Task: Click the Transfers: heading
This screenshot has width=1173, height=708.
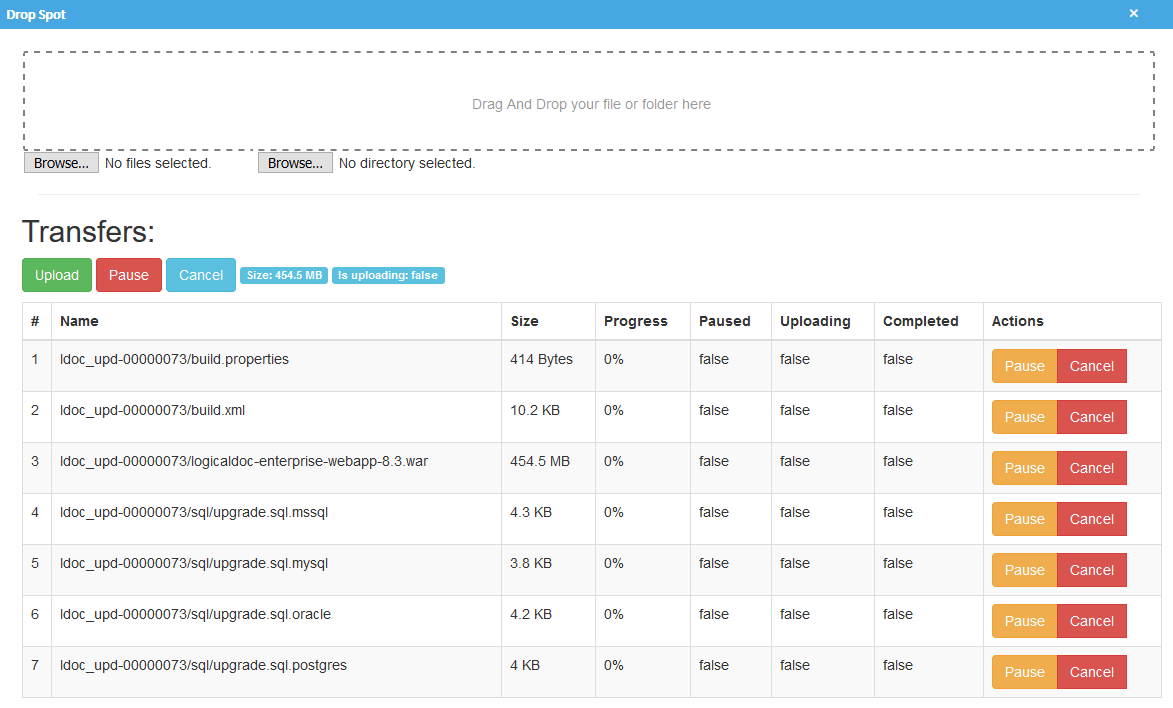Action: tap(88, 232)
